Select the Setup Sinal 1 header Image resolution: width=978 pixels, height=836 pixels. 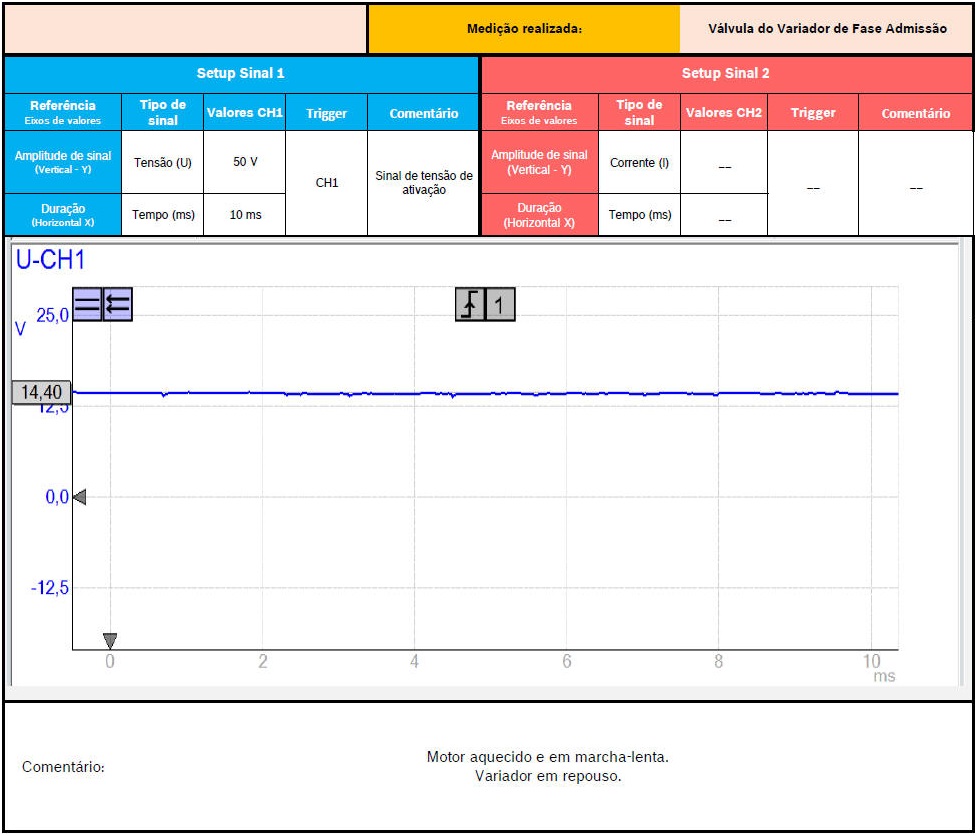[241, 74]
